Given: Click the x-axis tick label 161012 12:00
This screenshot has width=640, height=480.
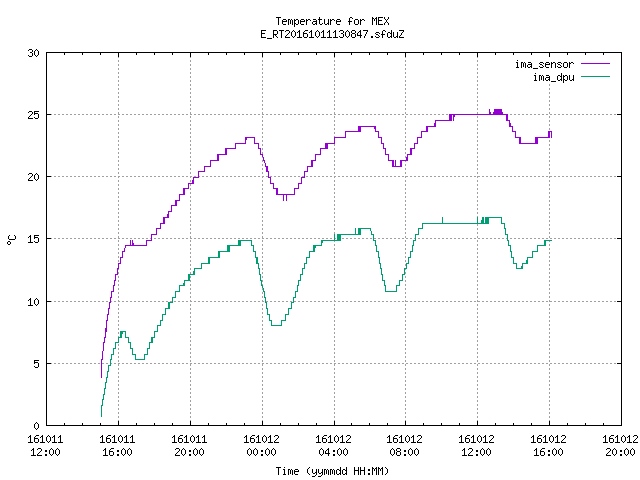Looking at the screenshot, I should 476,446.
